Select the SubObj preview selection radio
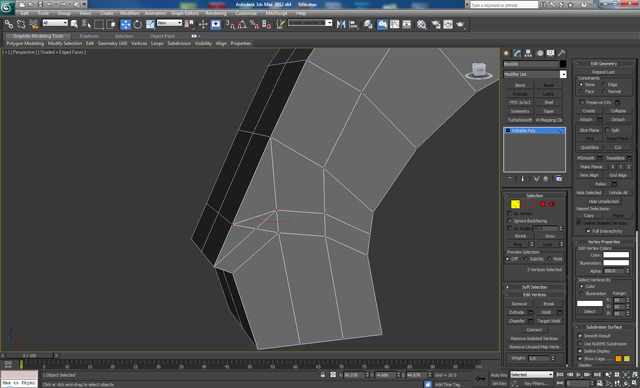Image resolution: width=640 pixels, height=388 pixels. 526,259
